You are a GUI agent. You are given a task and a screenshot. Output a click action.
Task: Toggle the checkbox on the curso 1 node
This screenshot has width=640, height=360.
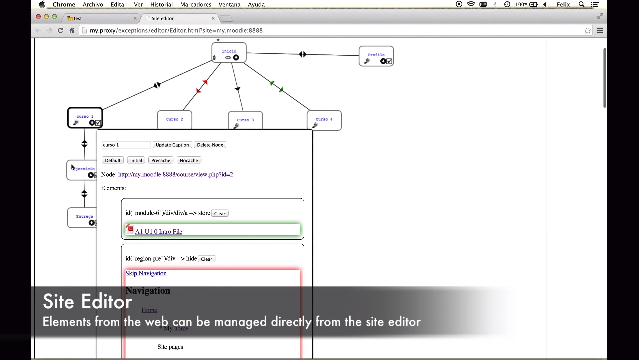(x=98, y=122)
